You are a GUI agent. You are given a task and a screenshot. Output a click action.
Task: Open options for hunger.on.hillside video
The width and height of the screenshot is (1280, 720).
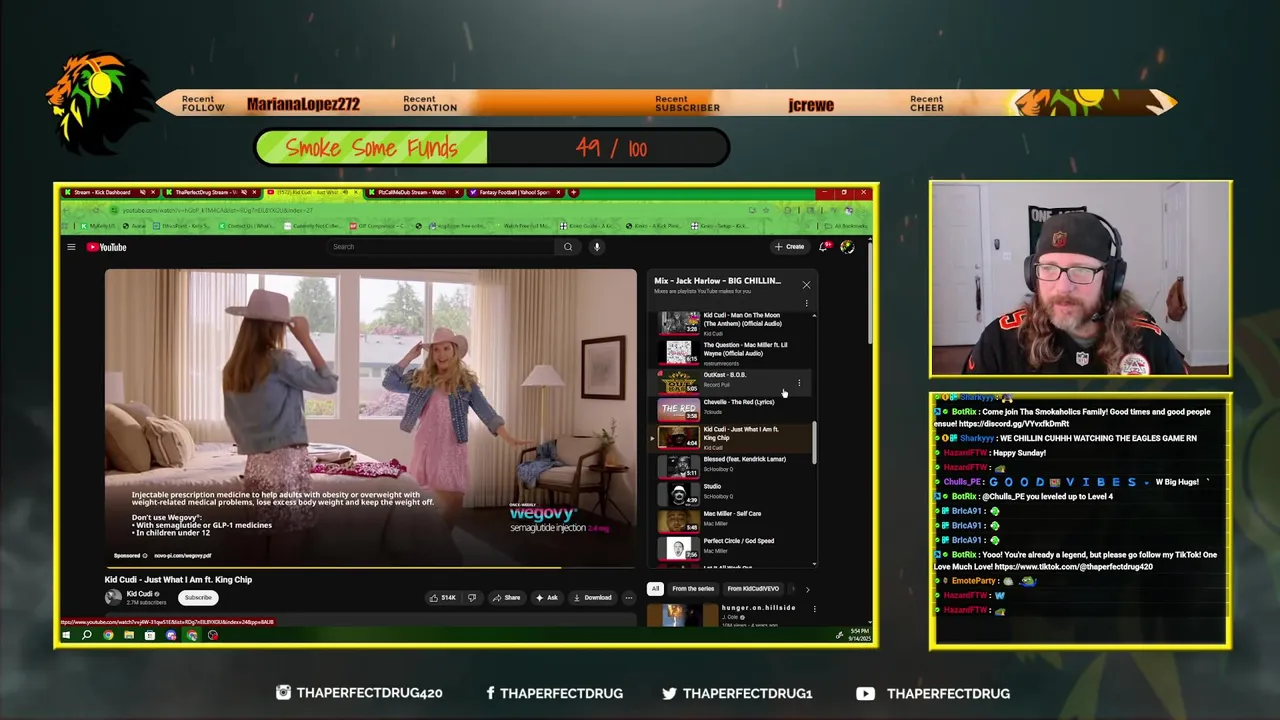pyautogui.click(x=814, y=608)
